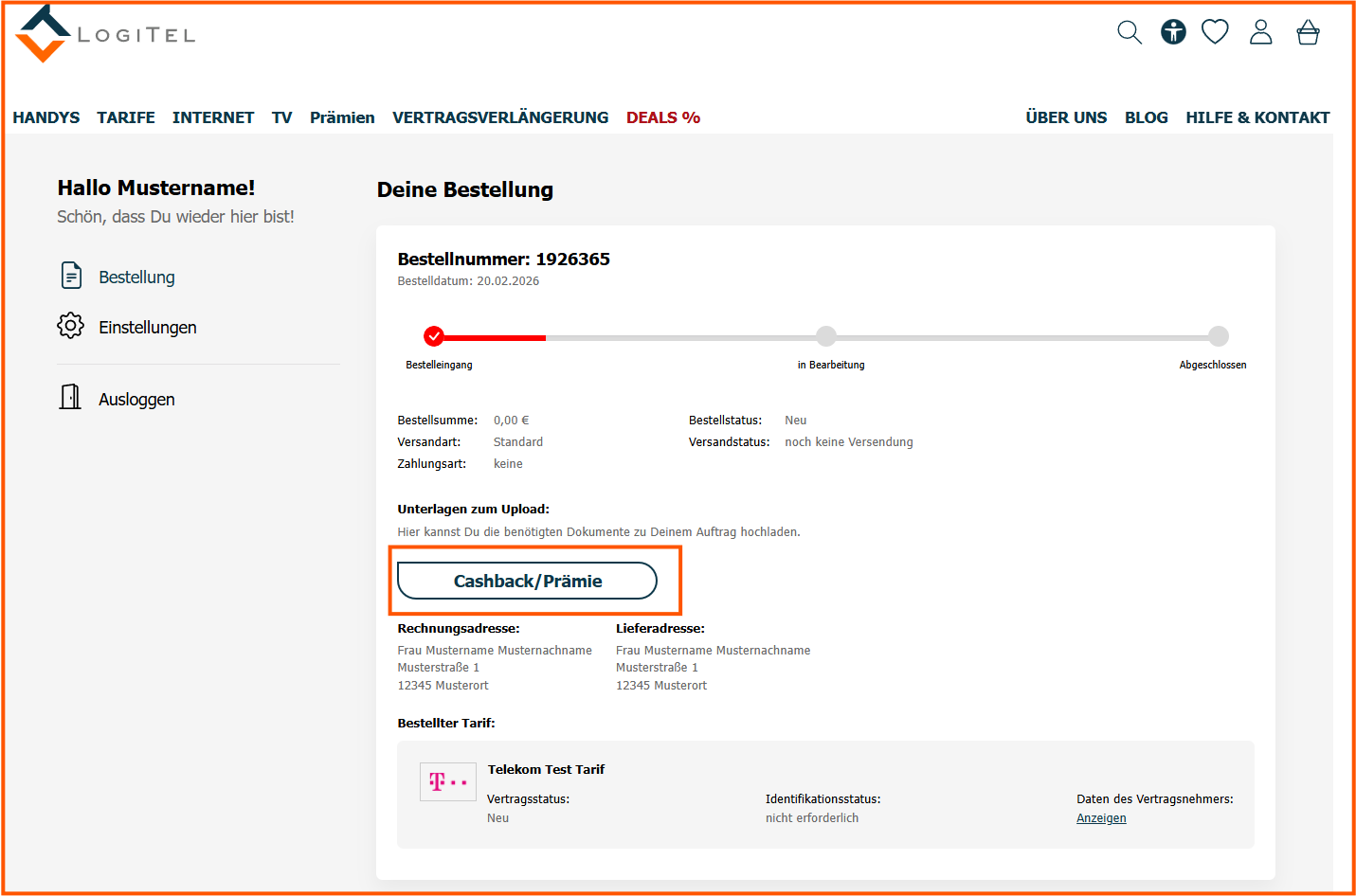
Task: Open the user account icon
Action: click(1260, 32)
